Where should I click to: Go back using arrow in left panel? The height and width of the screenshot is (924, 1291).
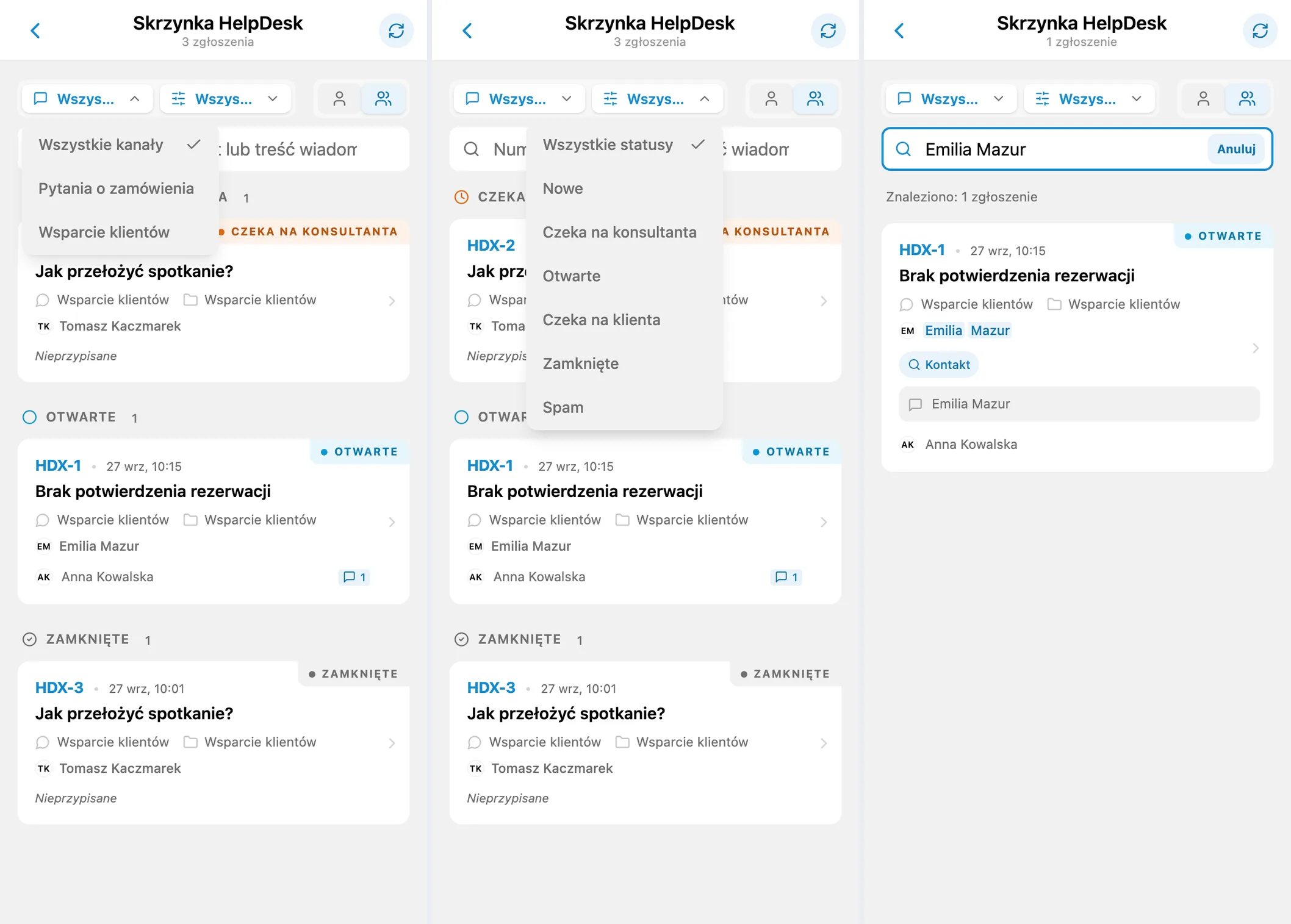pyautogui.click(x=35, y=30)
